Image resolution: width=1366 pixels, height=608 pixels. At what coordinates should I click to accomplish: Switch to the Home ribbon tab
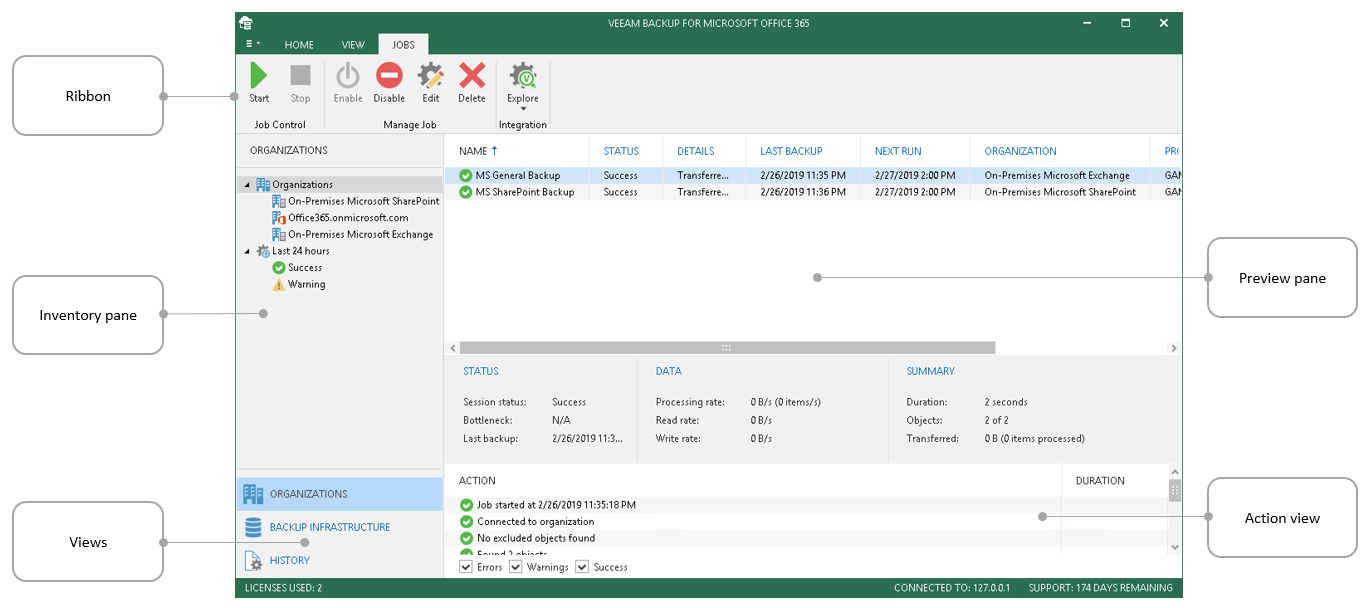click(299, 45)
